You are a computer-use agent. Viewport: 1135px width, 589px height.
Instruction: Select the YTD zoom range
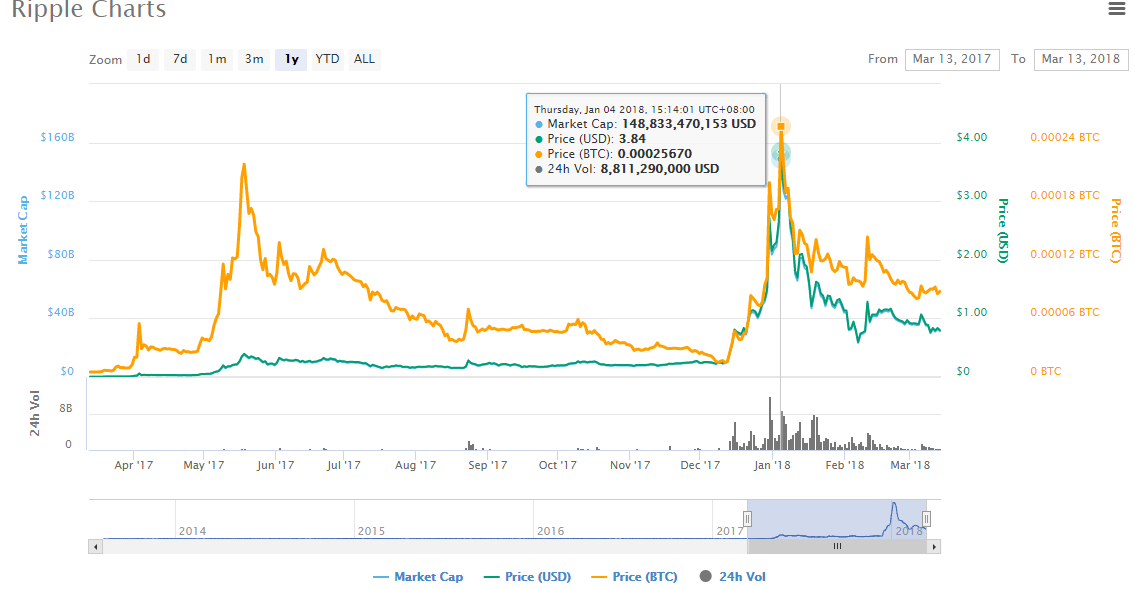(327, 59)
